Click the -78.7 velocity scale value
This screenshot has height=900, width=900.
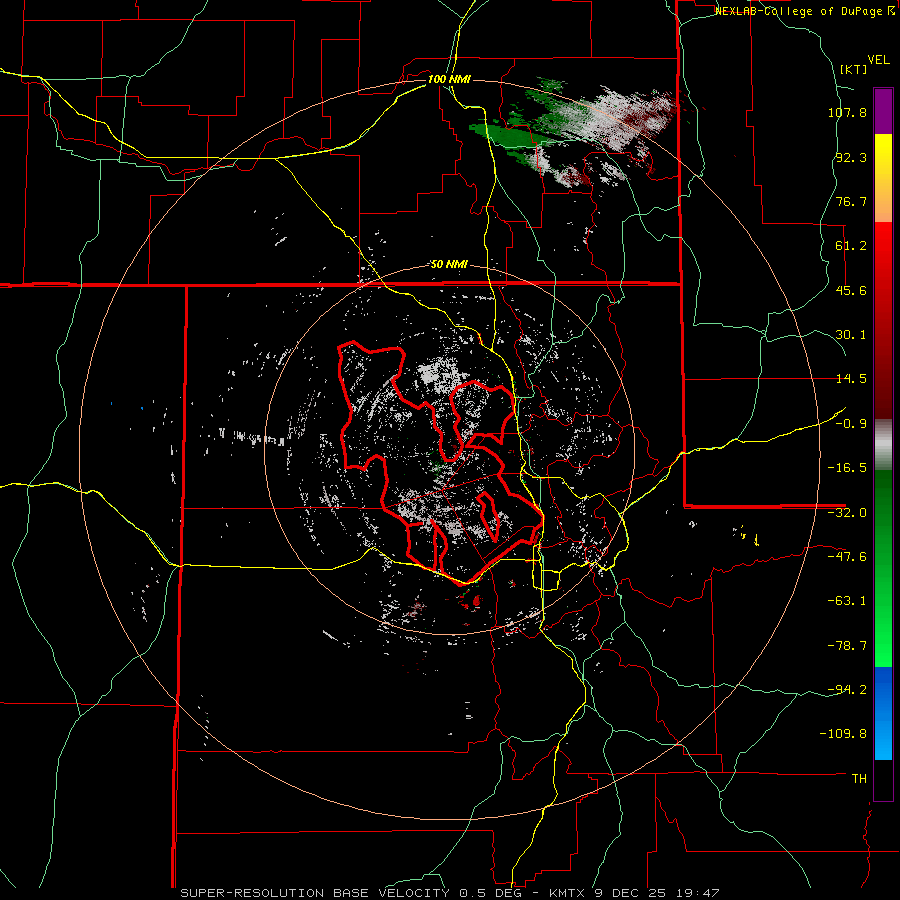point(847,646)
